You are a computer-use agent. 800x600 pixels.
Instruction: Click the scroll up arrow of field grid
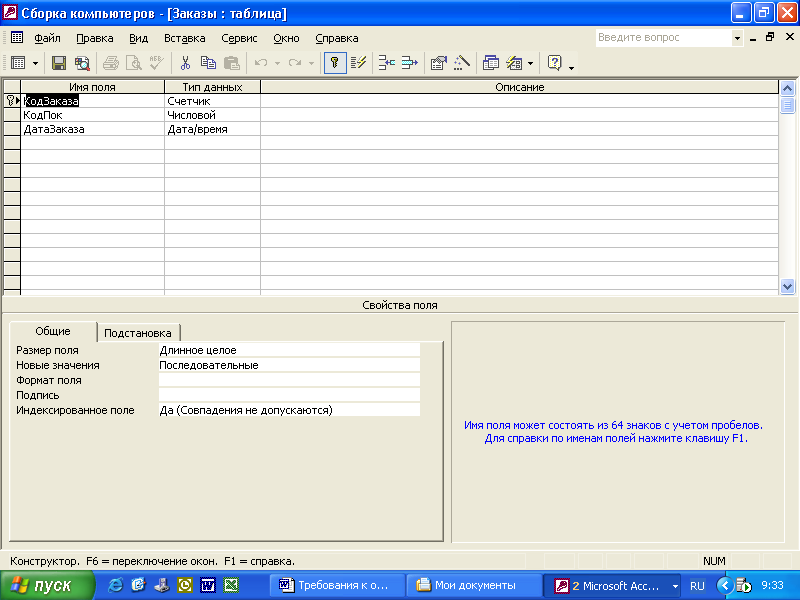[x=787, y=88]
